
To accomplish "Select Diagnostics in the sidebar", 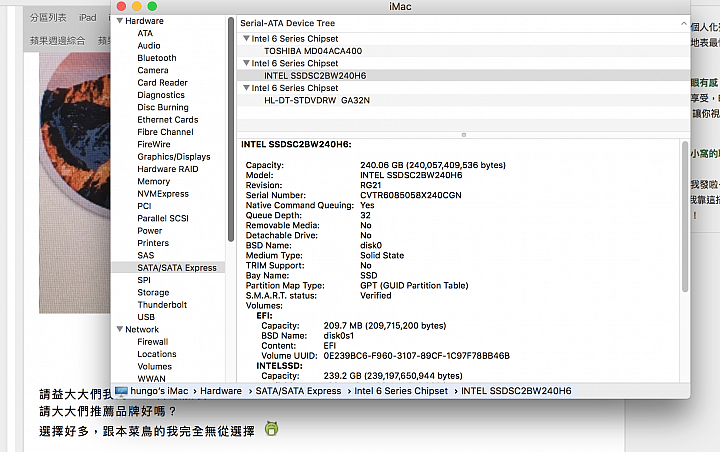I will tap(161, 95).
